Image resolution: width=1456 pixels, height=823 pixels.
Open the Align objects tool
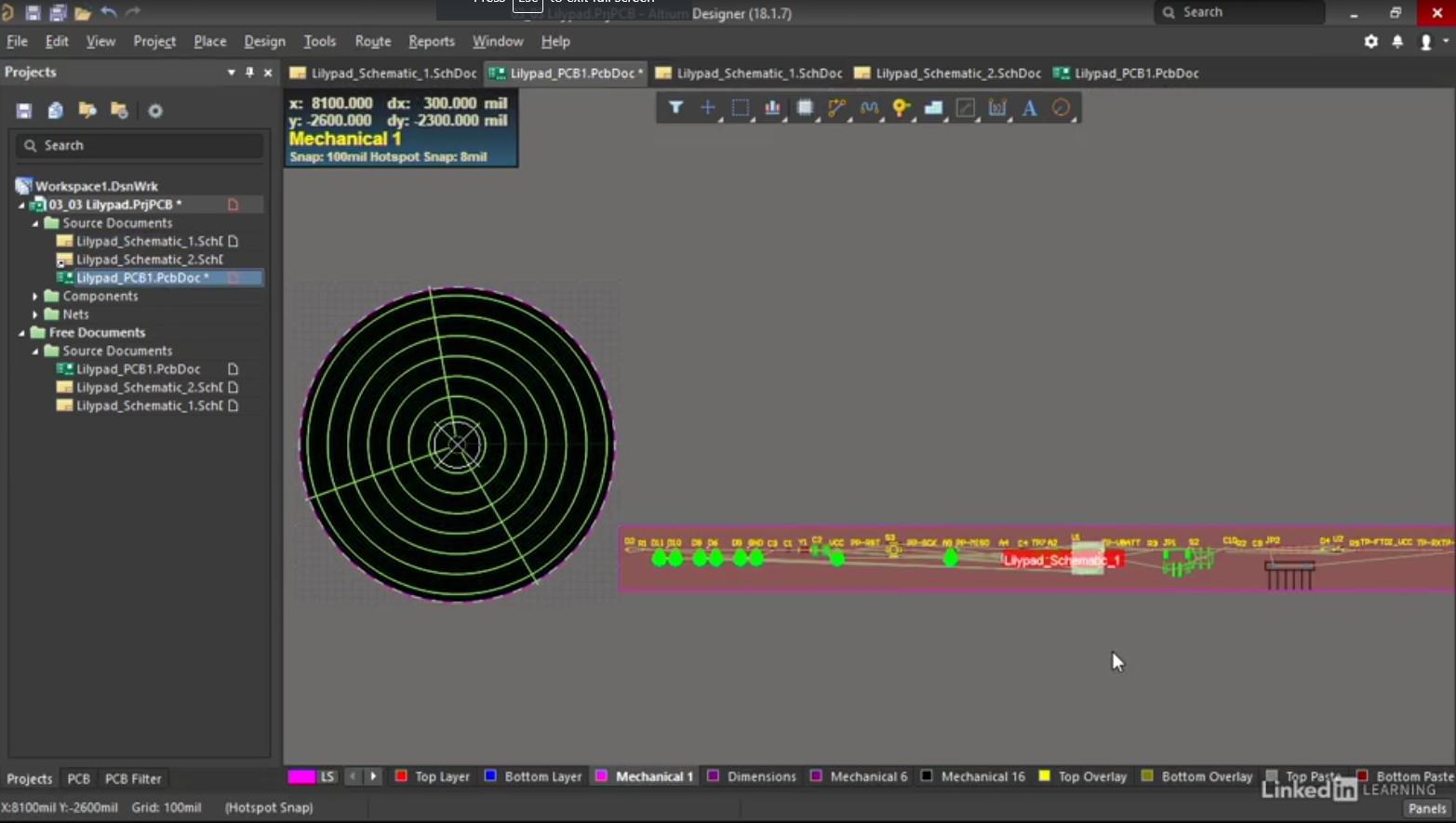[772, 108]
